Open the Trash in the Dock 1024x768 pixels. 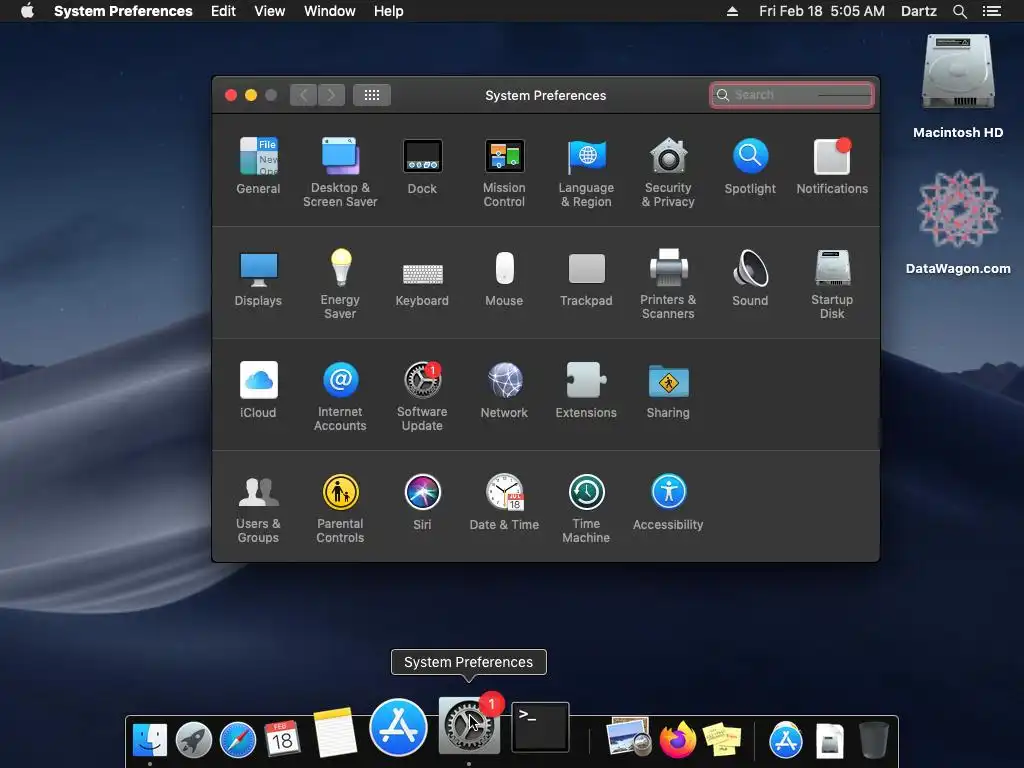point(874,740)
